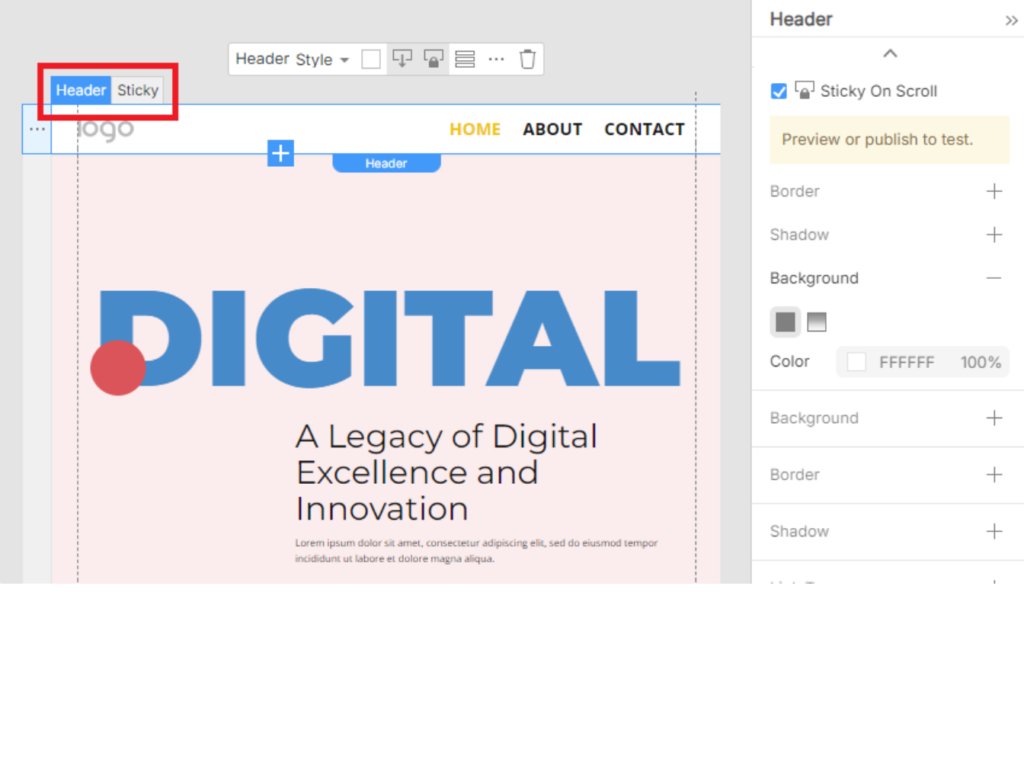This screenshot has width=1024, height=762.
Task: Delete header using the trash icon
Action: click(528, 59)
